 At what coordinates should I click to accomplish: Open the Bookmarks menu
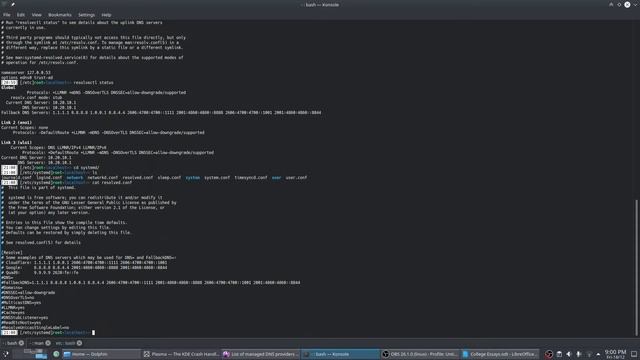(60, 15)
